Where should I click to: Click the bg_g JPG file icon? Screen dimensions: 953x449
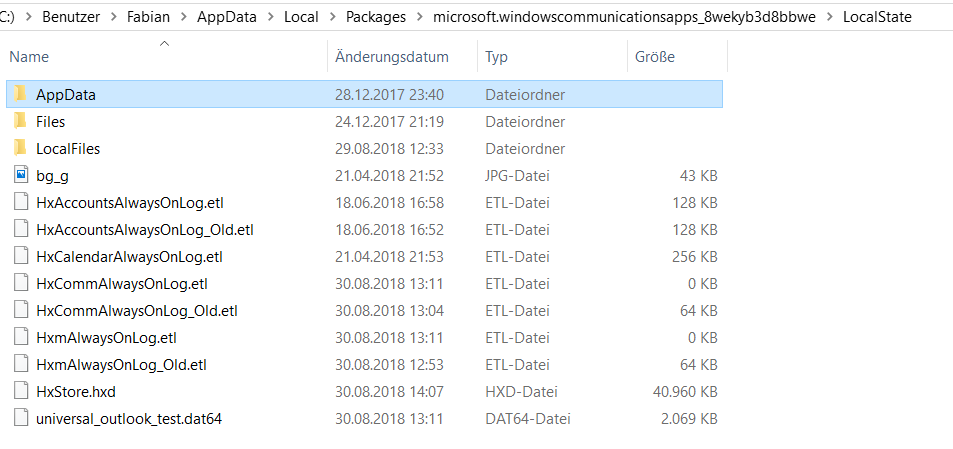20,175
